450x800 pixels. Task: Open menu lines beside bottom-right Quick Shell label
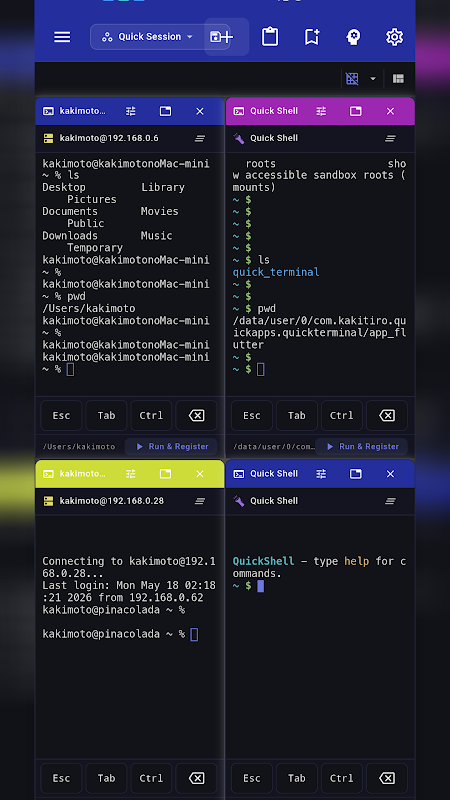point(390,501)
